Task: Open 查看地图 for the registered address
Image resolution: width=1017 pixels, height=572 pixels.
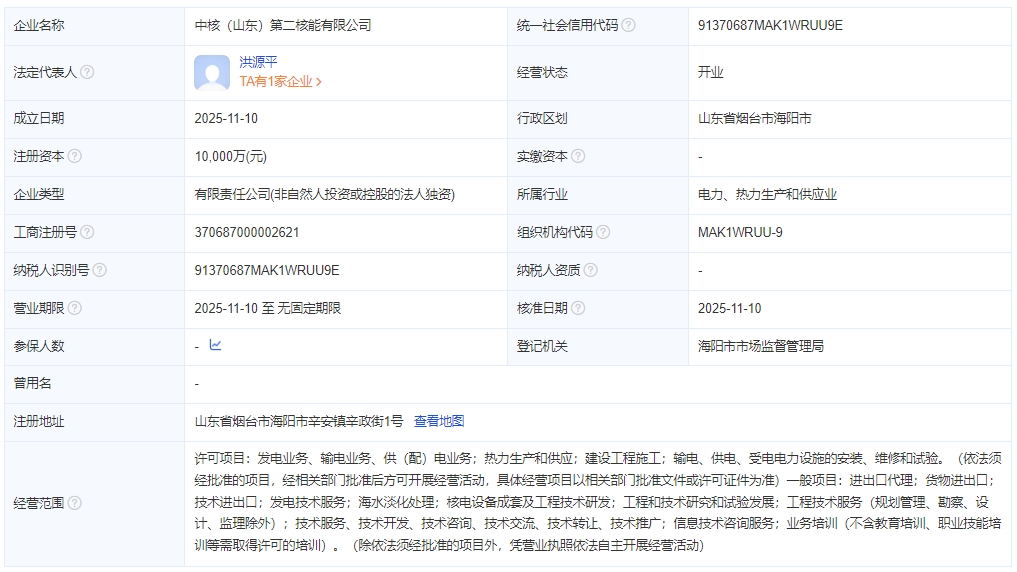Action: point(439,421)
